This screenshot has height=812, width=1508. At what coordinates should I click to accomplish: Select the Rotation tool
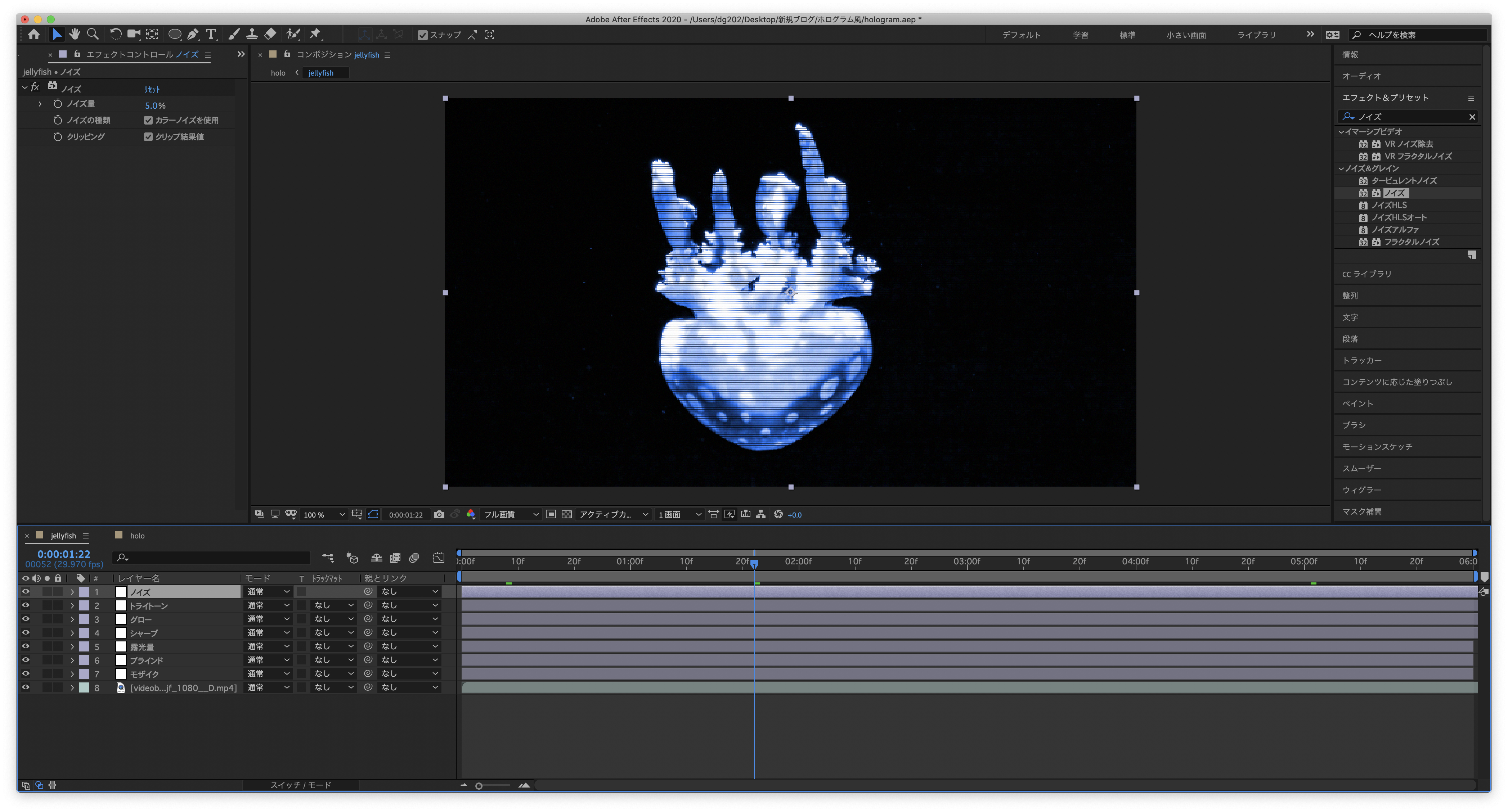click(115, 34)
